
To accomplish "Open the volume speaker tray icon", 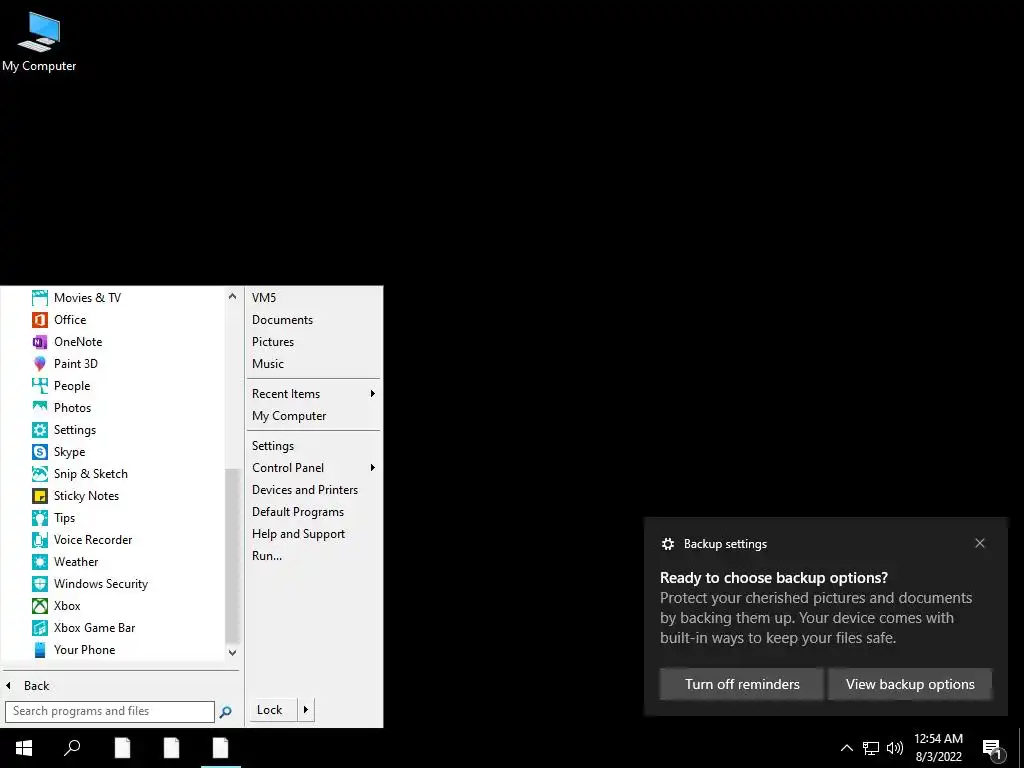I will 895,748.
